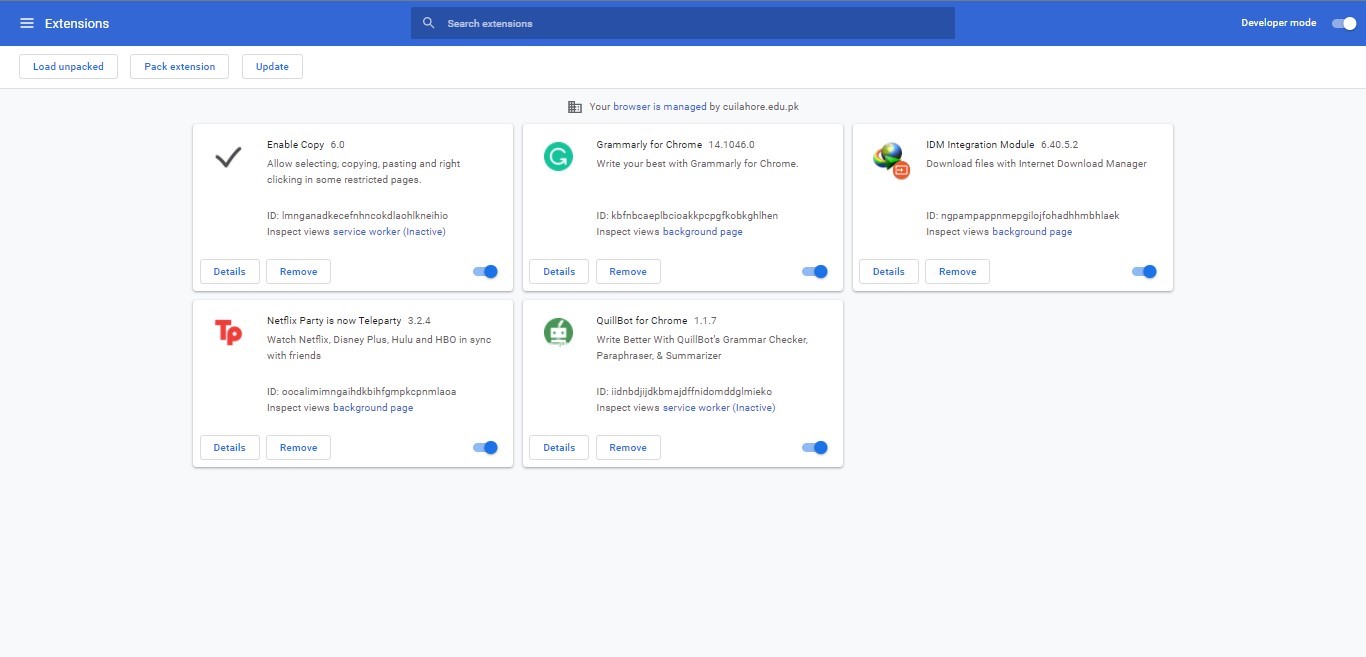Image resolution: width=1366 pixels, height=657 pixels.
Task: Click the Grammarly green G icon
Action: click(558, 157)
